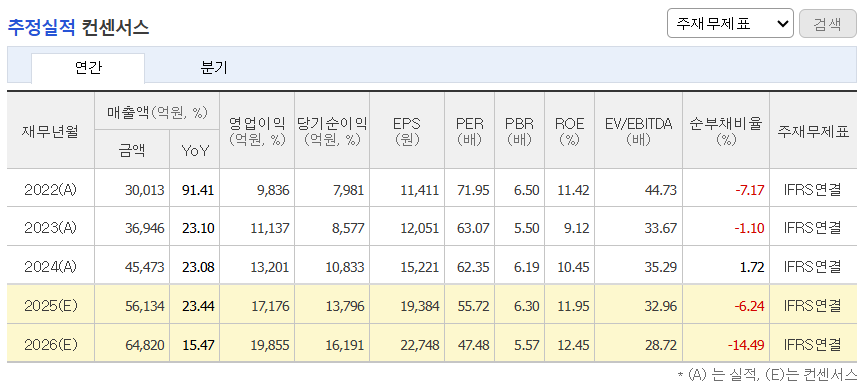Viewport: 860px width, 384px height.
Task: Click the 금액 sub-header
Action: [132, 150]
